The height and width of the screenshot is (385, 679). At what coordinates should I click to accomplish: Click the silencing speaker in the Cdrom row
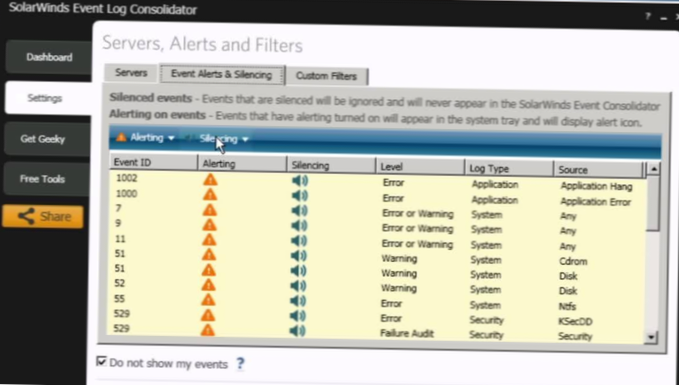point(299,256)
